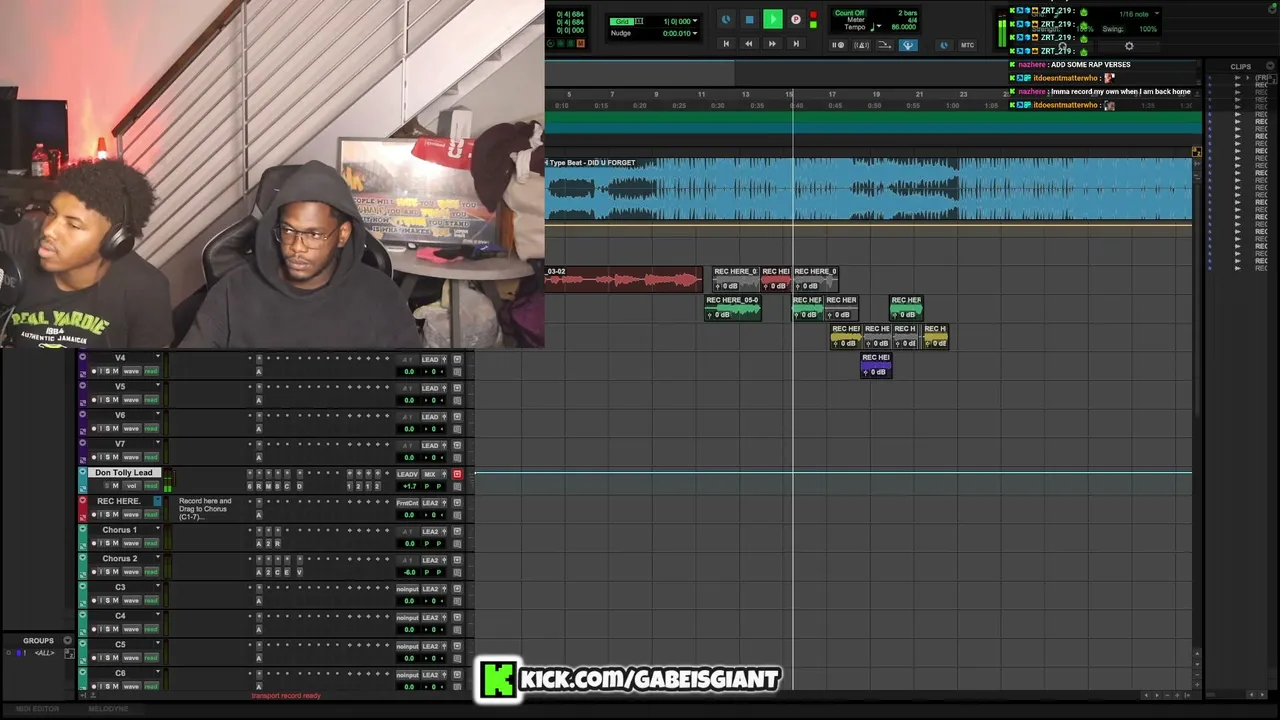Toggle the metronome click button
Screen dimensions: 1280x720
point(861,45)
